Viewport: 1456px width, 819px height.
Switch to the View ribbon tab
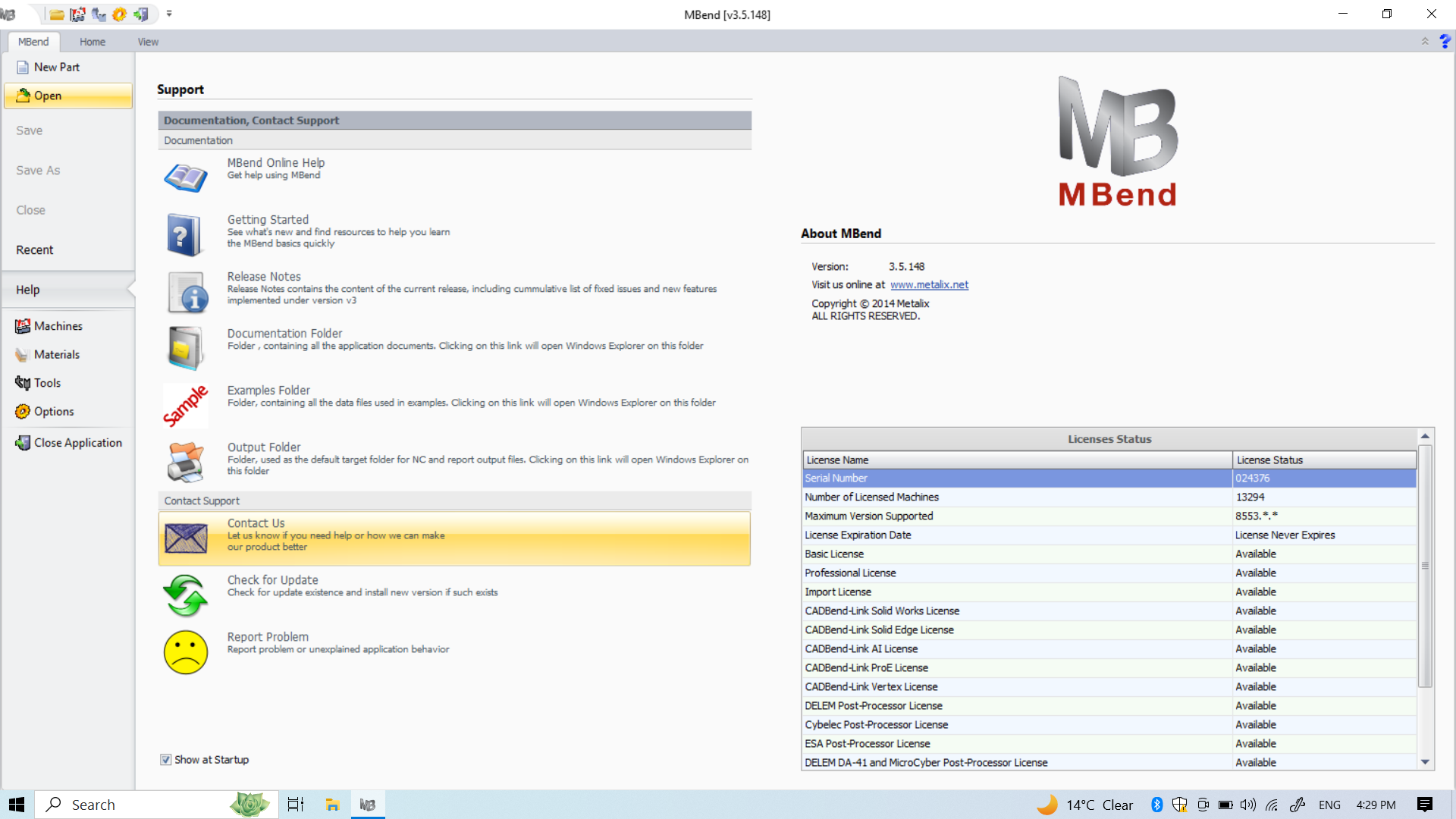[148, 42]
